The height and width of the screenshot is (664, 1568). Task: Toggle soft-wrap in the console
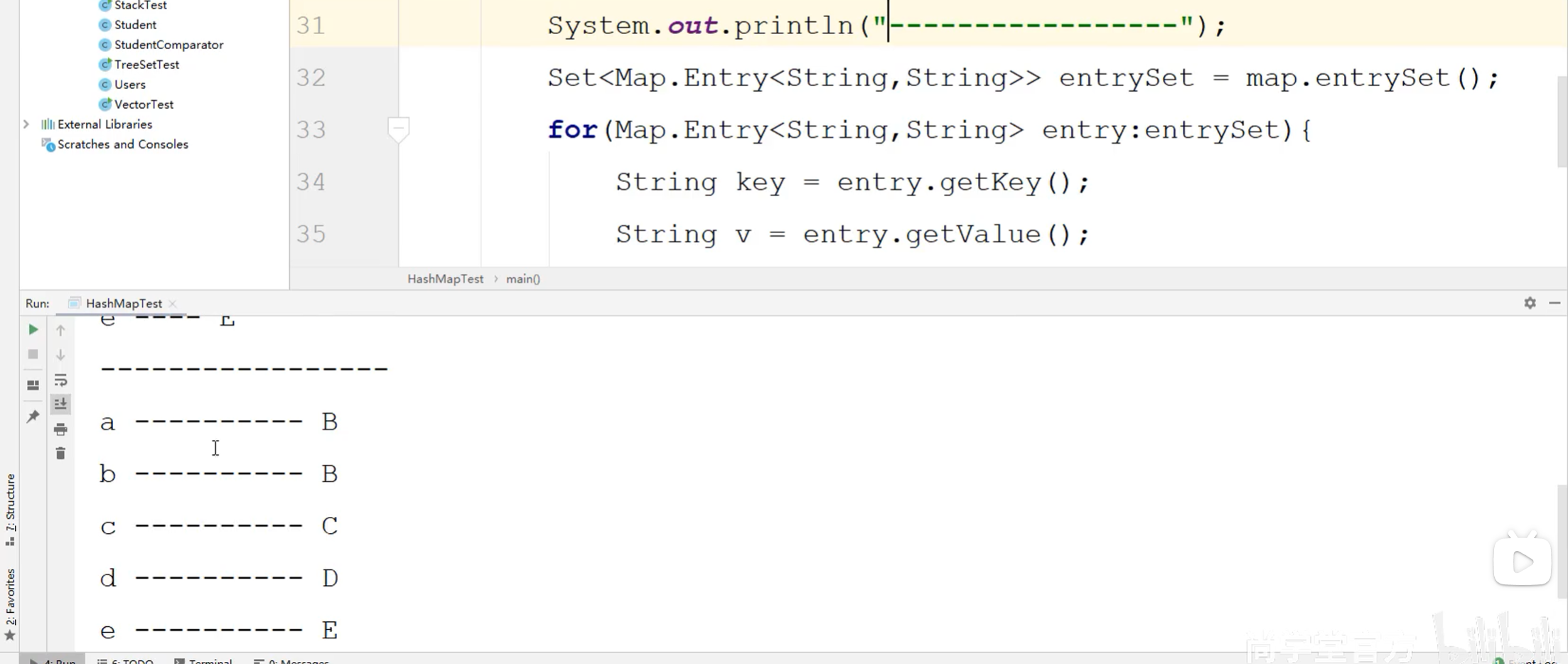[x=60, y=380]
